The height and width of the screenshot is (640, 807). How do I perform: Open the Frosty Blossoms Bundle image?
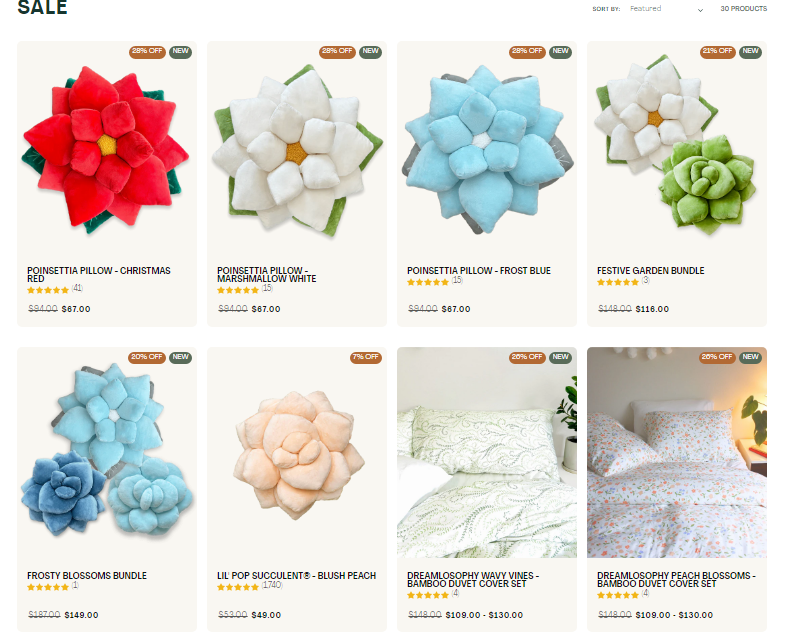(107, 450)
